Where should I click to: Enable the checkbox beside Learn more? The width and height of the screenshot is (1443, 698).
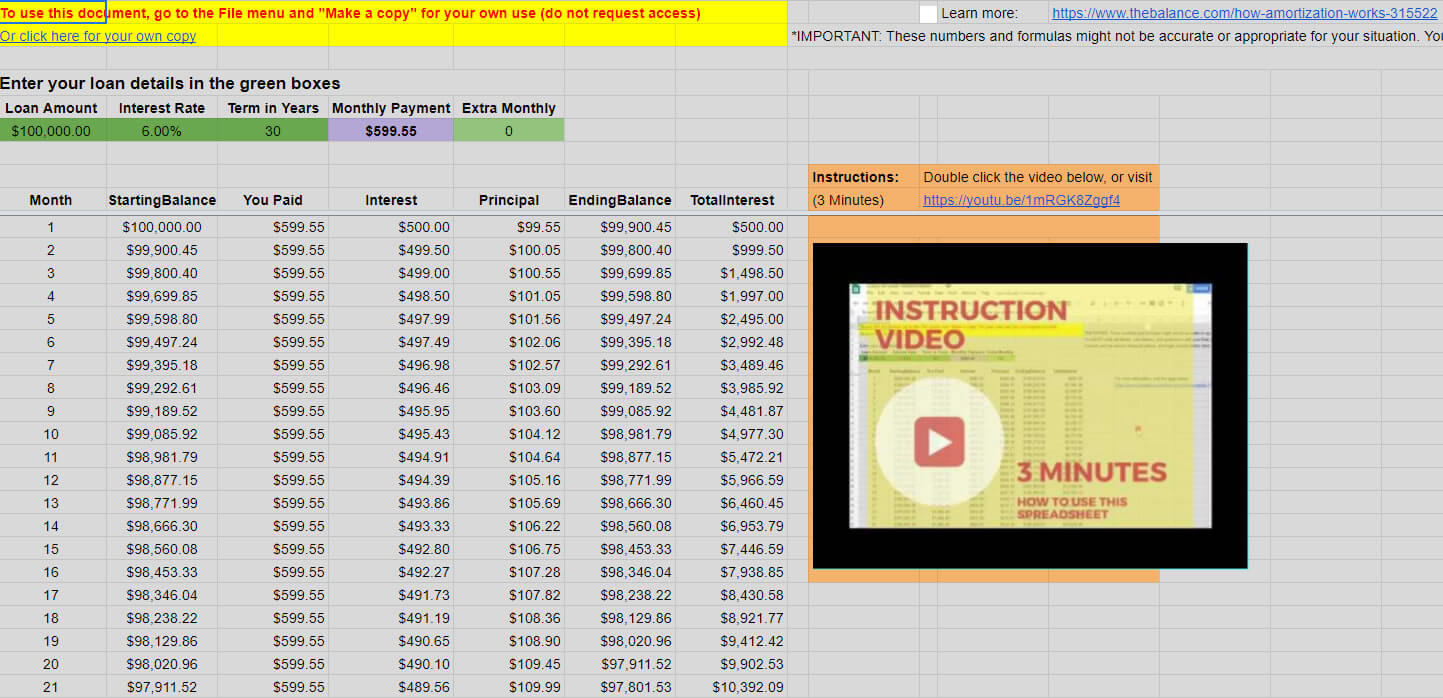pos(928,13)
